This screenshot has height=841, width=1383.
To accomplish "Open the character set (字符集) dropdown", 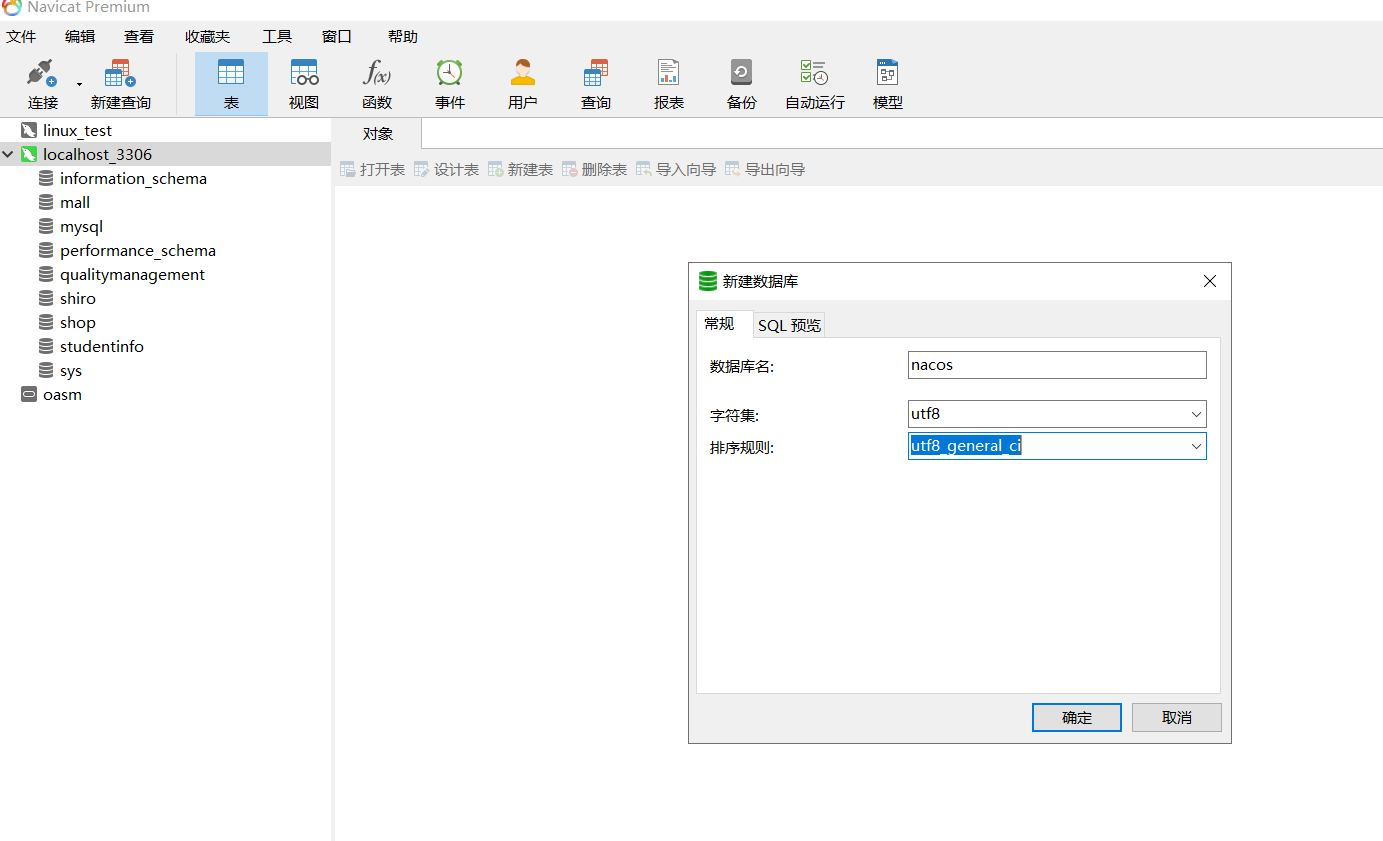I will point(1196,414).
